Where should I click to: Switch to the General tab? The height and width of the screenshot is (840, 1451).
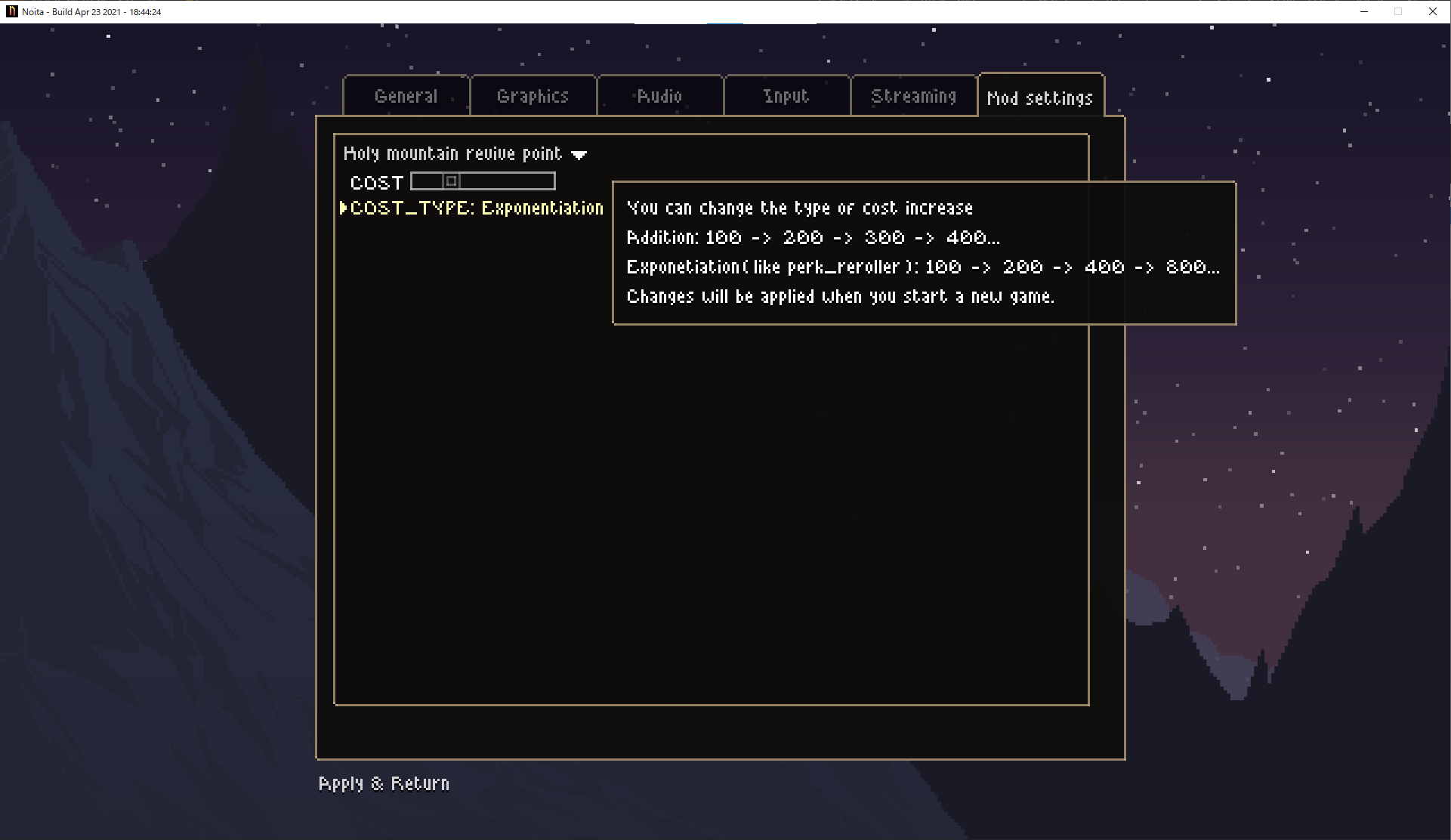(406, 96)
